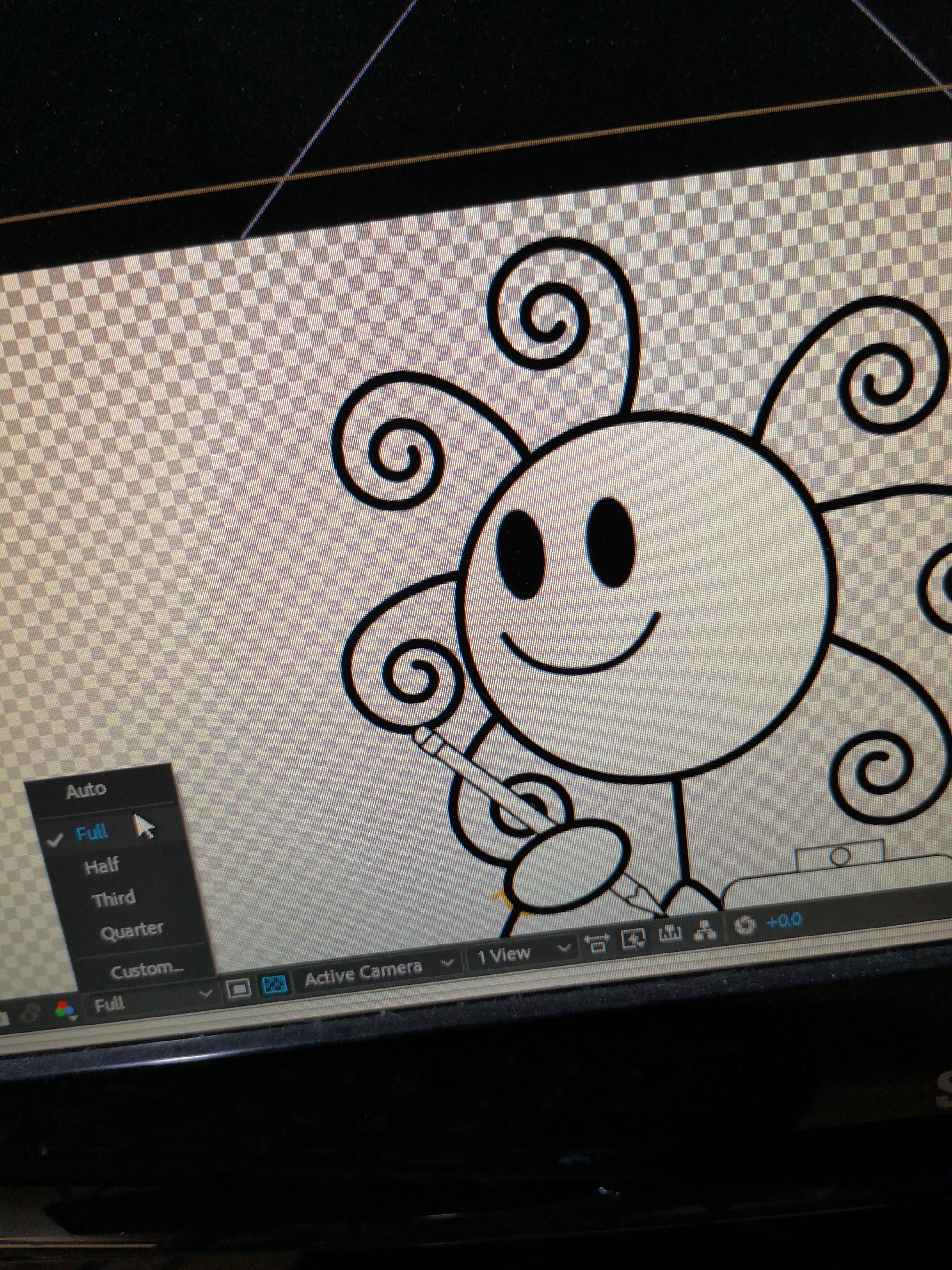Set preview resolution to Half
This screenshot has width=952, height=1270.
tap(102, 866)
